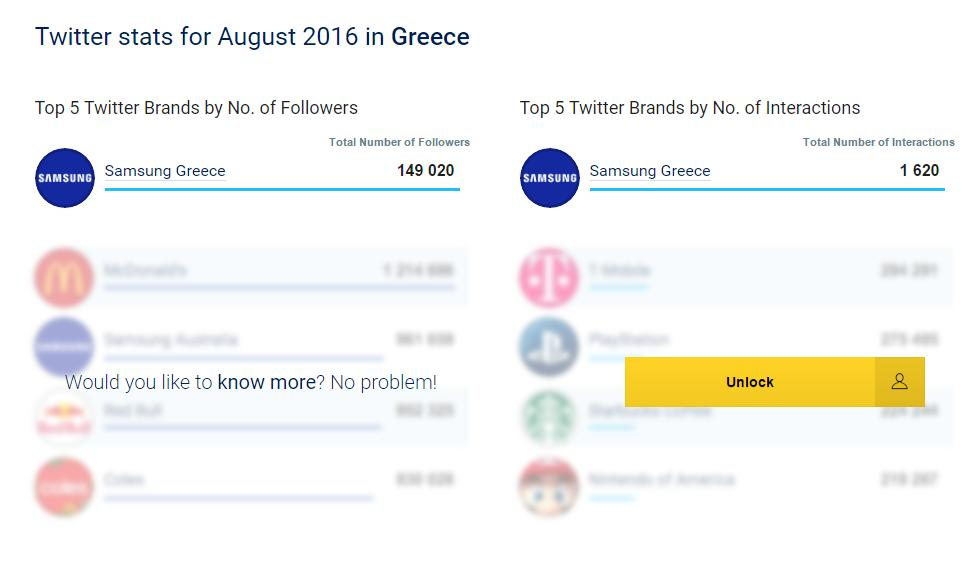This screenshot has width=979, height=581.
Task: Click the Samsung logo in Interactions list
Action: (549, 178)
